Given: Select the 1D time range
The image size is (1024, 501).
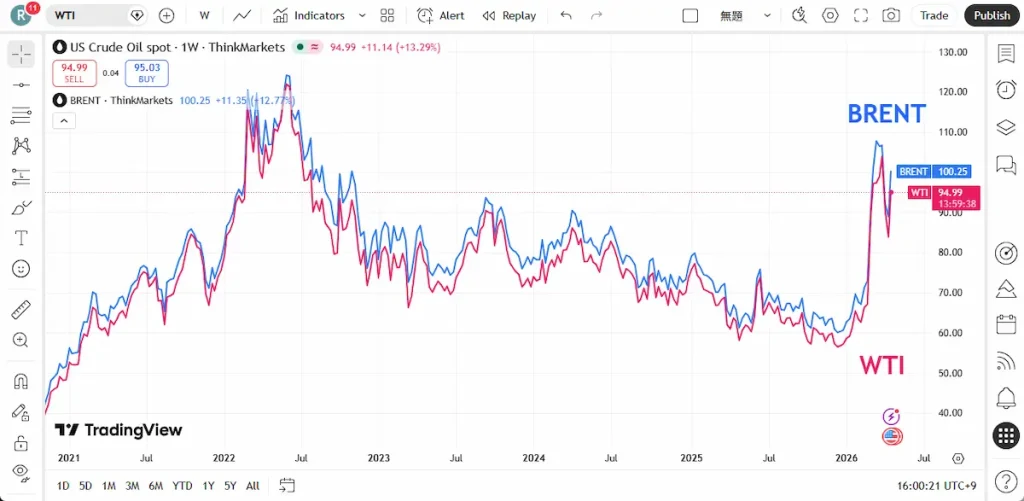Looking at the screenshot, I should pos(63,485).
